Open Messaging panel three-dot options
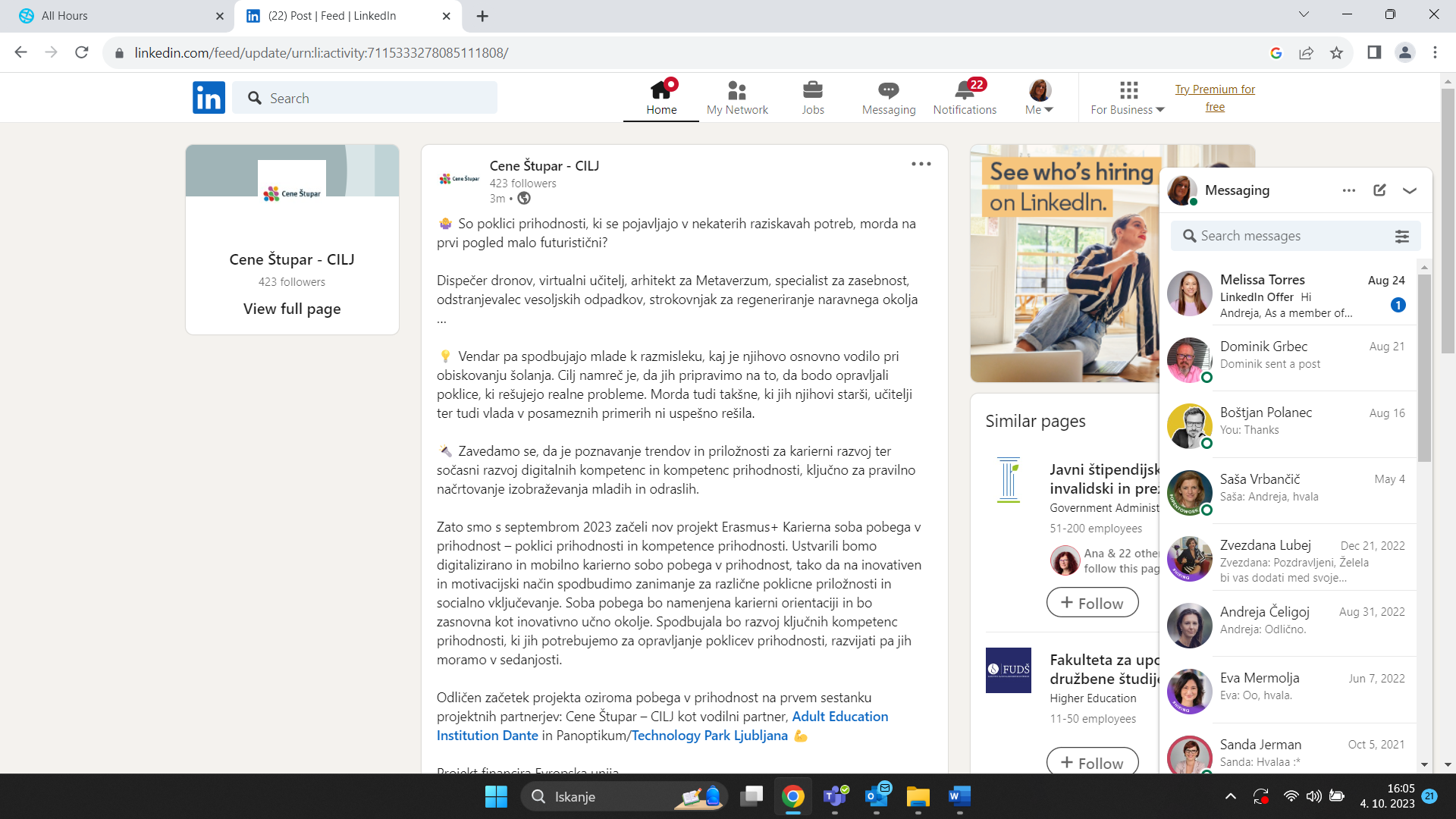Image resolution: width=1456 pixels, height=819 pixels. 1348,190
